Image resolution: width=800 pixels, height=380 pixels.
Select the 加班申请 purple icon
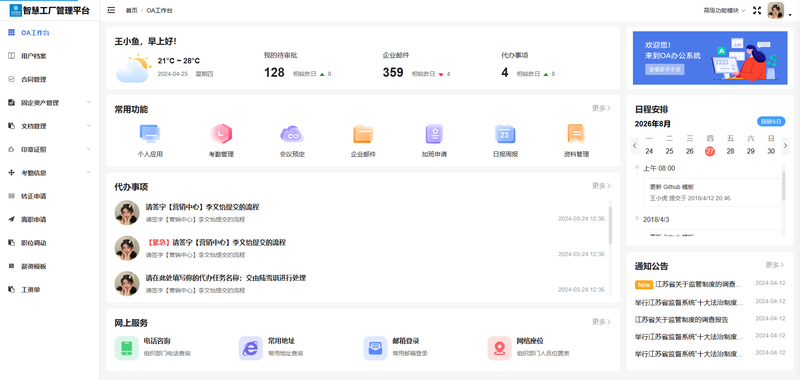coord(434,134)
